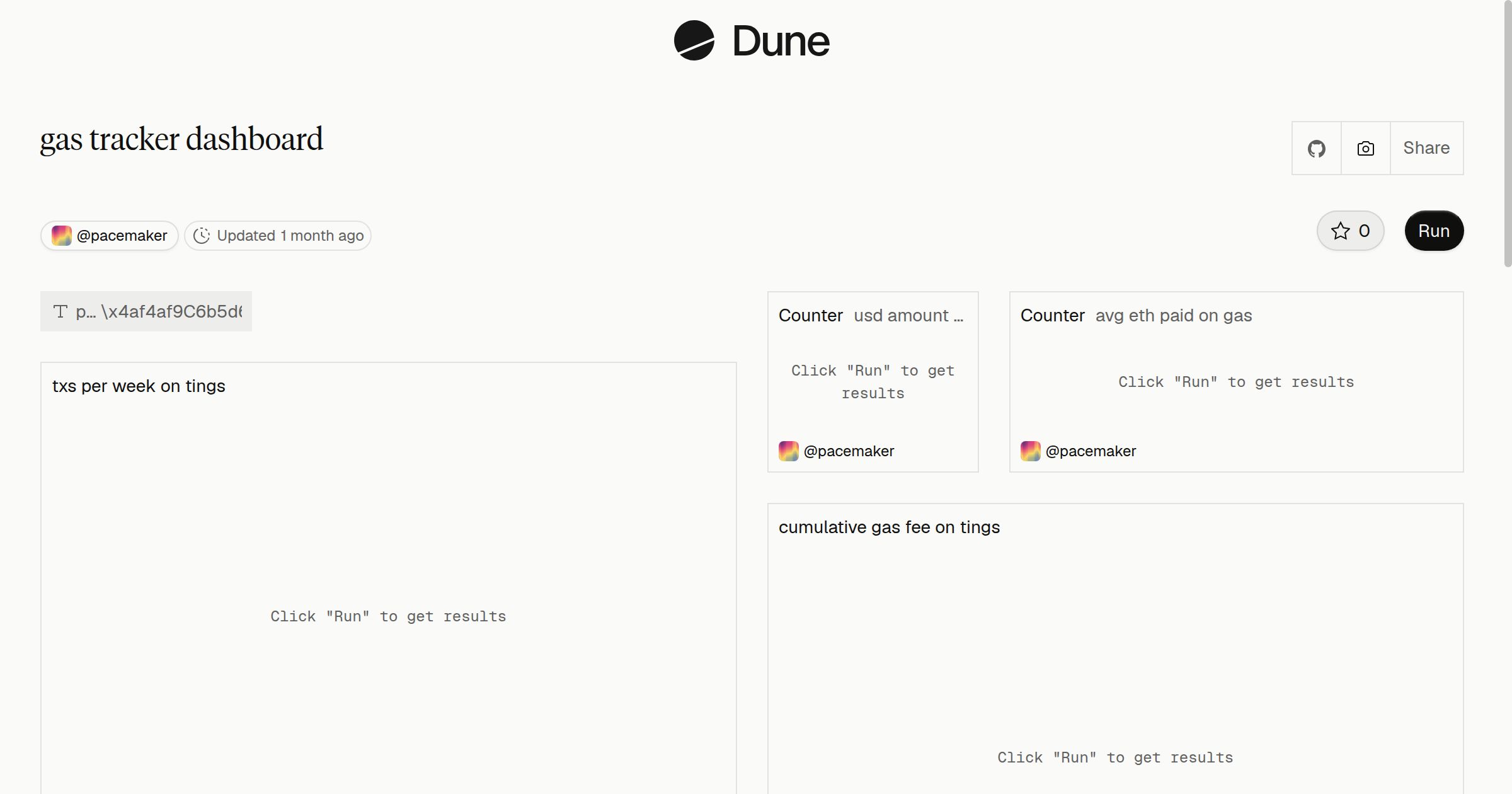Click avatar icon in avg eth card
The height and width of the screenshot is (794, 1512).
click(x=1031, y=451)
